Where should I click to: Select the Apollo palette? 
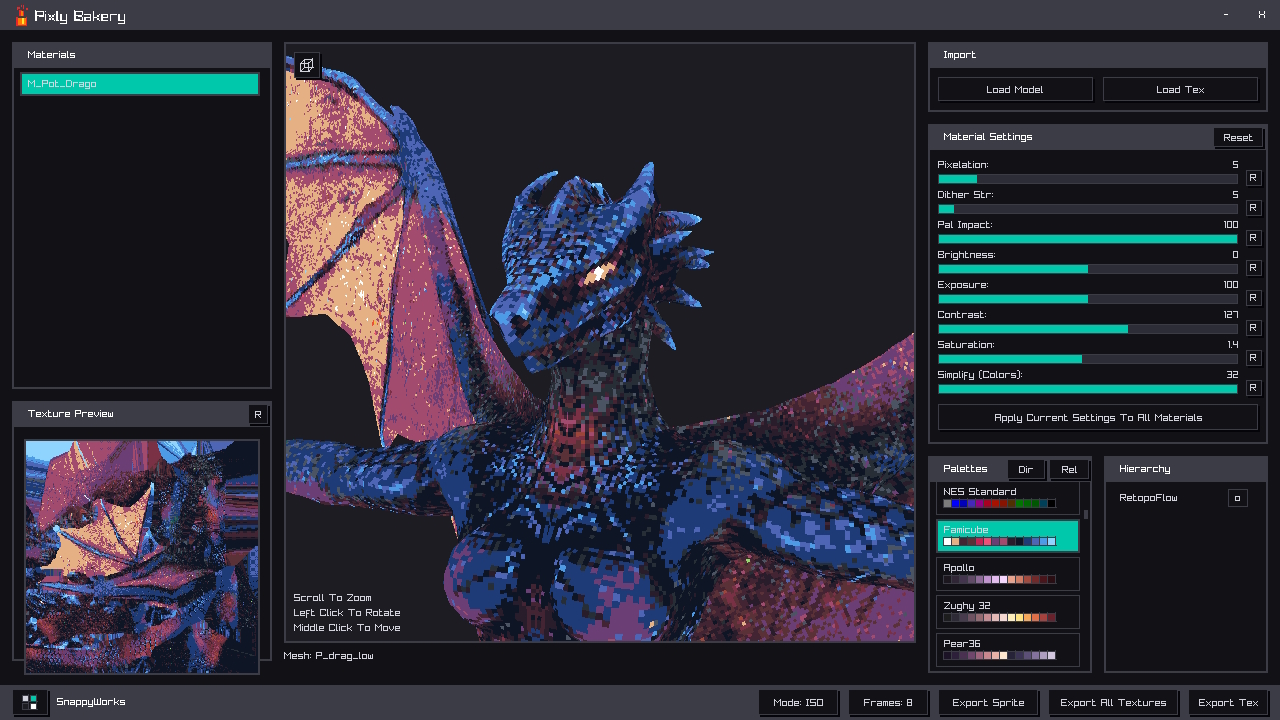click(1008, 573)
